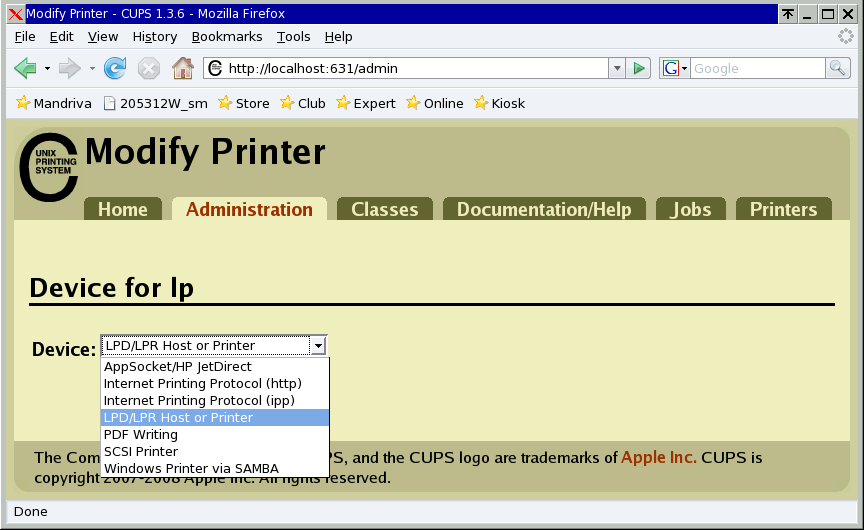Select LPD/LPR Host or Printer in list
The image size is (864, 530).
tap(215, 418)
